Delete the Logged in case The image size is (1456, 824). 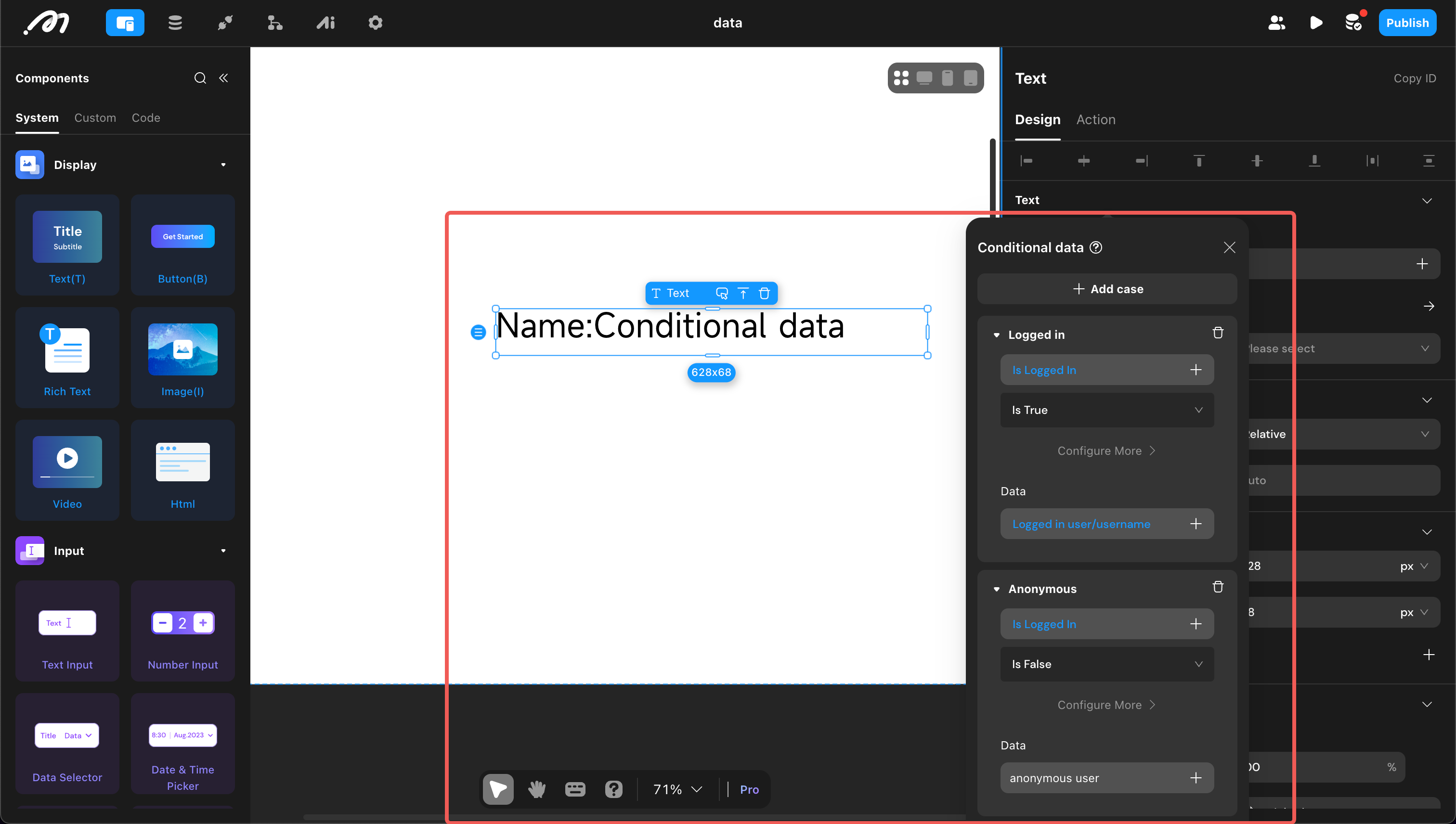pos(1218,333)
